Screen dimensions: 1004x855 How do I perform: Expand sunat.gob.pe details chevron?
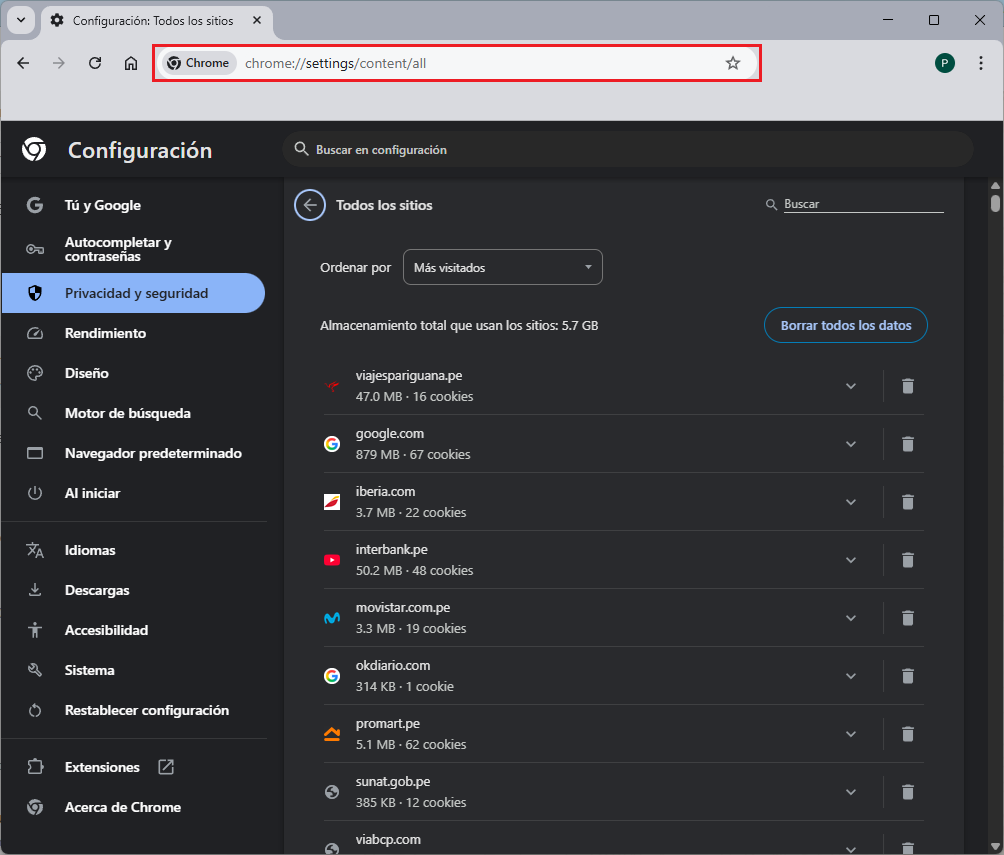tap(850, 792)
